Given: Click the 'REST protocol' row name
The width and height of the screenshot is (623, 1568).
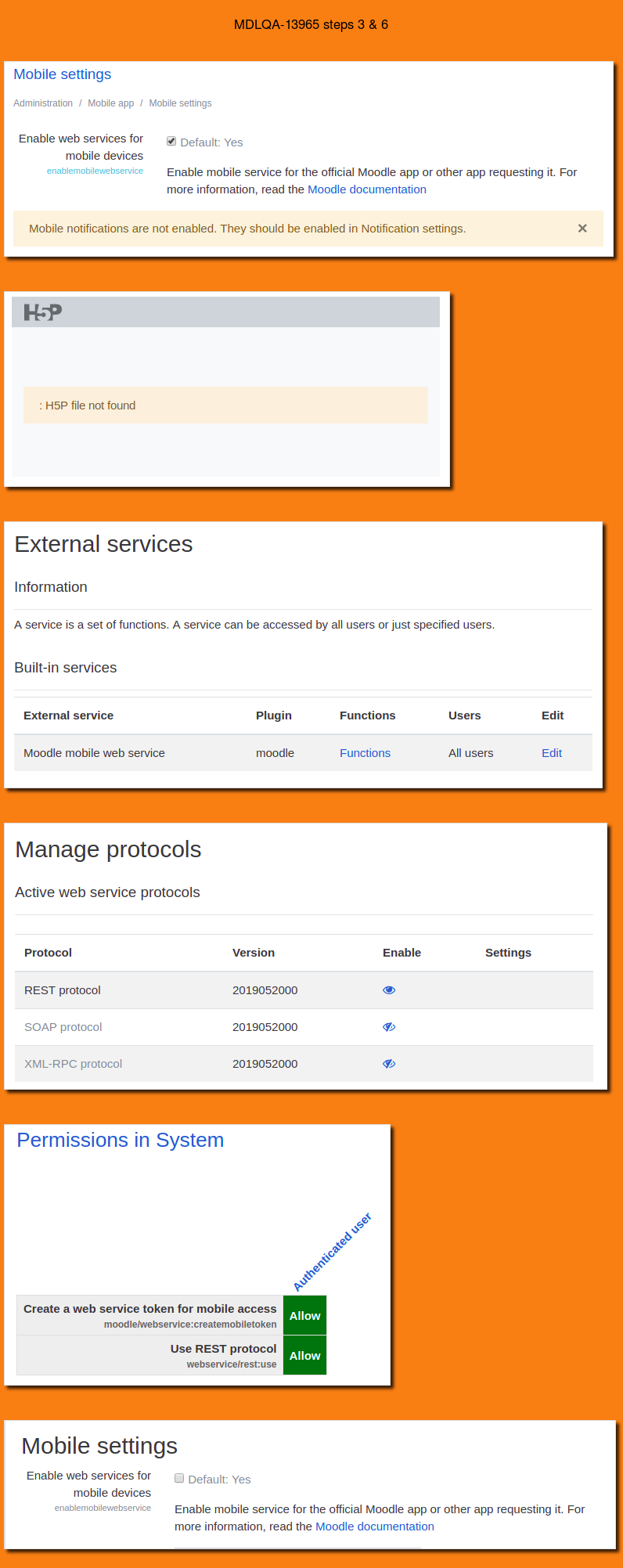Looking at the screenshot, I should (63, 990).
